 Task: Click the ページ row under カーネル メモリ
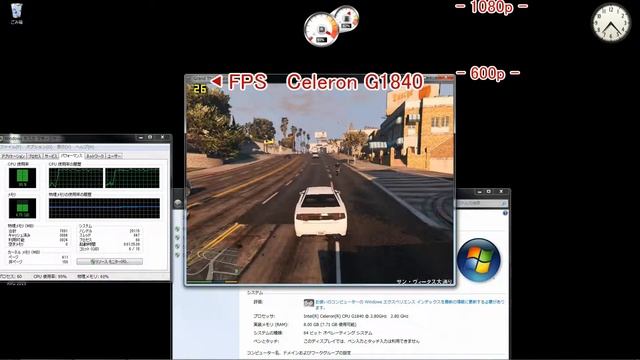coord(38,258)
